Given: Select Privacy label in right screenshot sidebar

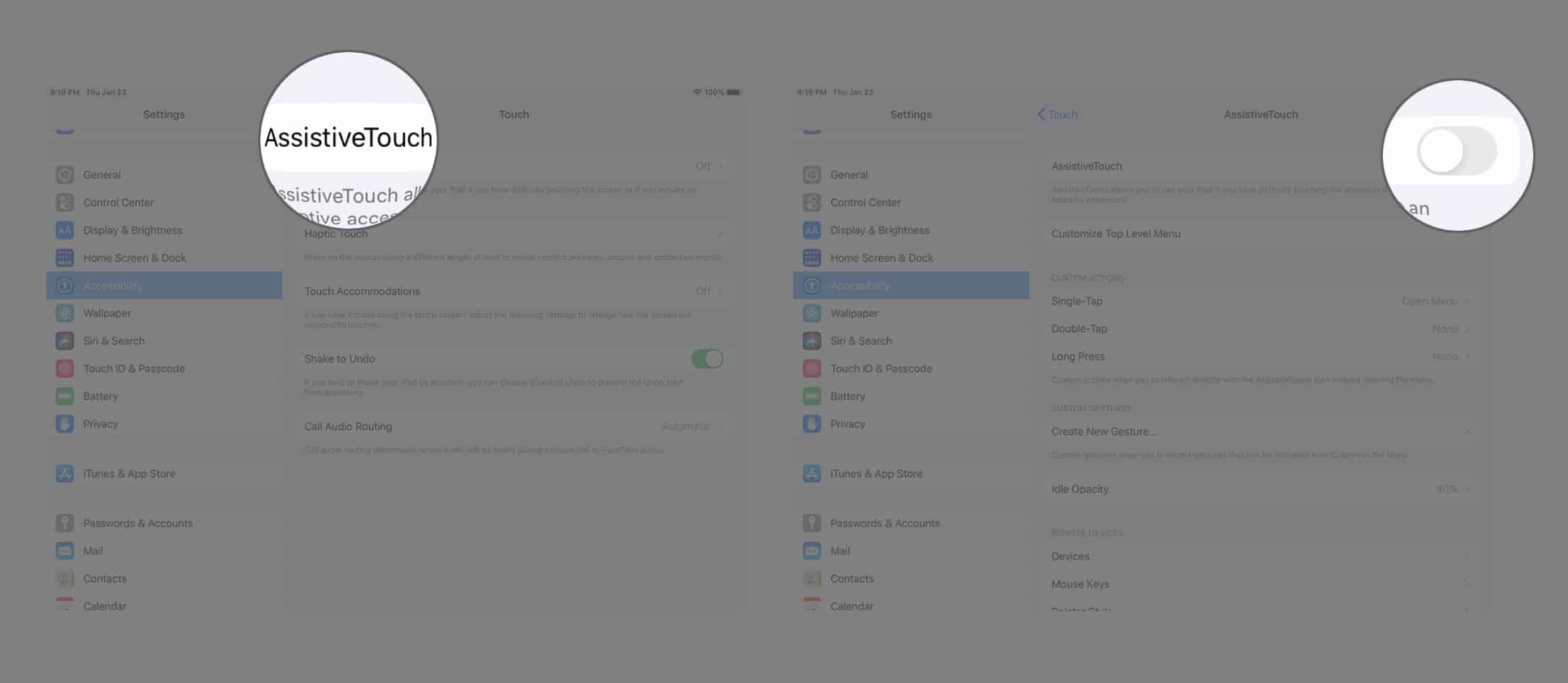Looking at the screenshot, I should click(848, 424).
